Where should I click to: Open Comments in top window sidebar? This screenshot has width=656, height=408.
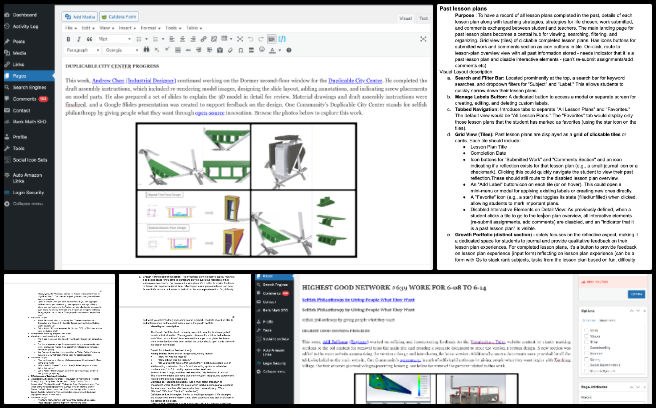click(24, 99)
